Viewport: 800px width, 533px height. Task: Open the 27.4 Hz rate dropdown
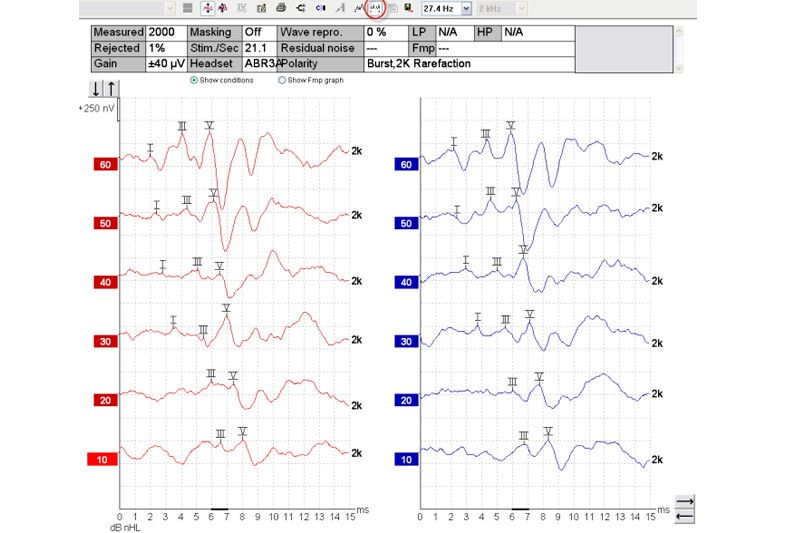click(466, 9)
